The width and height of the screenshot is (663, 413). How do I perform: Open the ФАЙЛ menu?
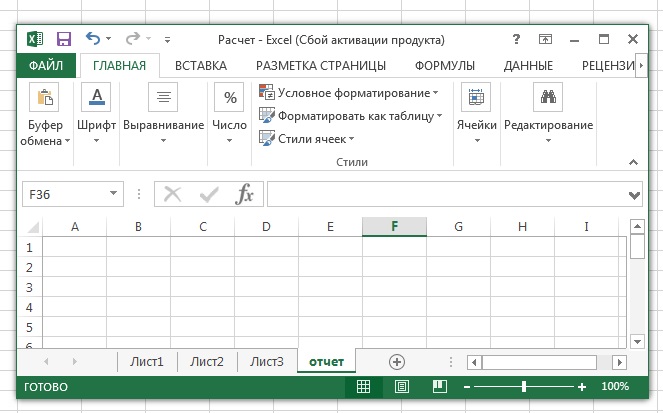(47, 66)
